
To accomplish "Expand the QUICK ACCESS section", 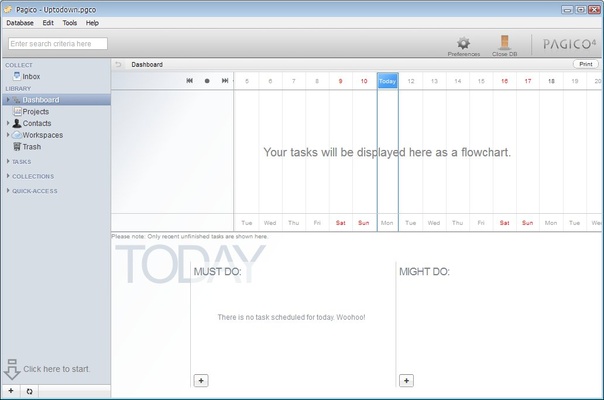I will [8, 190].
